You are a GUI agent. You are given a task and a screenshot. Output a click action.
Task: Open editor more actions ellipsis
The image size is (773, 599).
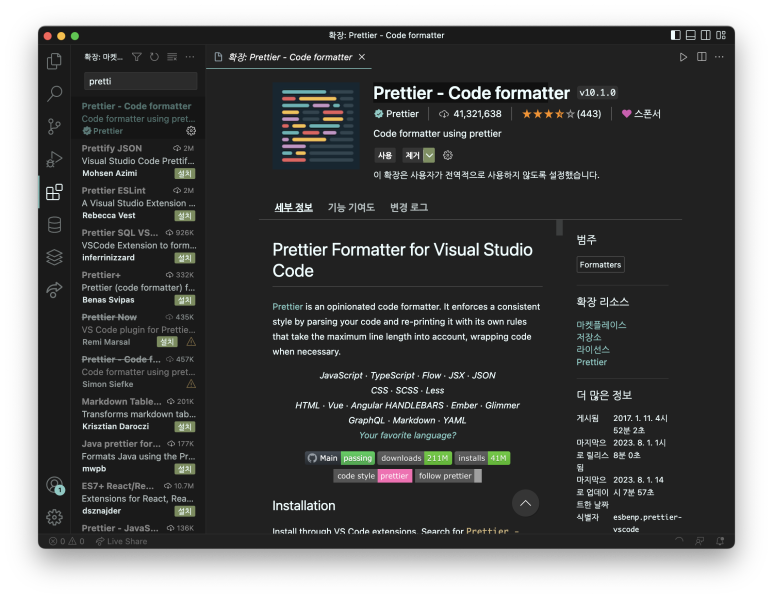[719, 57]
